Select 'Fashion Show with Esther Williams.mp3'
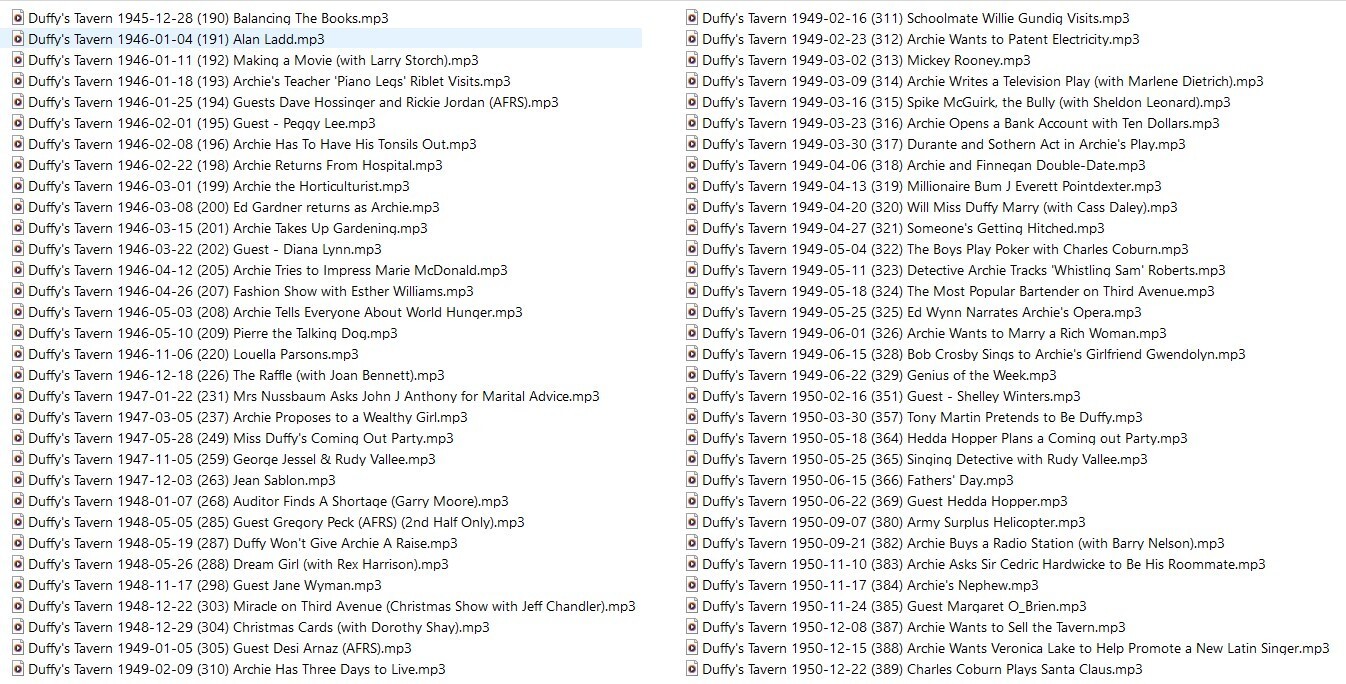The height and width of the screenshot is (684, 1346). tap(251, 291)
